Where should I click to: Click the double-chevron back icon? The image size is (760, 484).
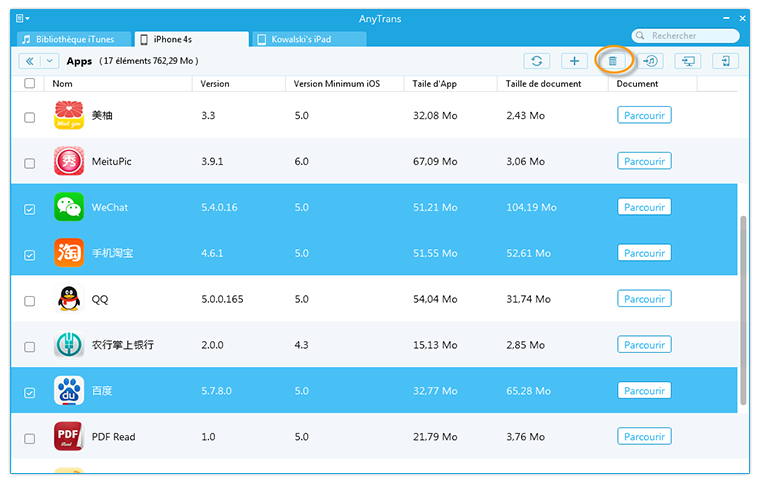point(30,61)
